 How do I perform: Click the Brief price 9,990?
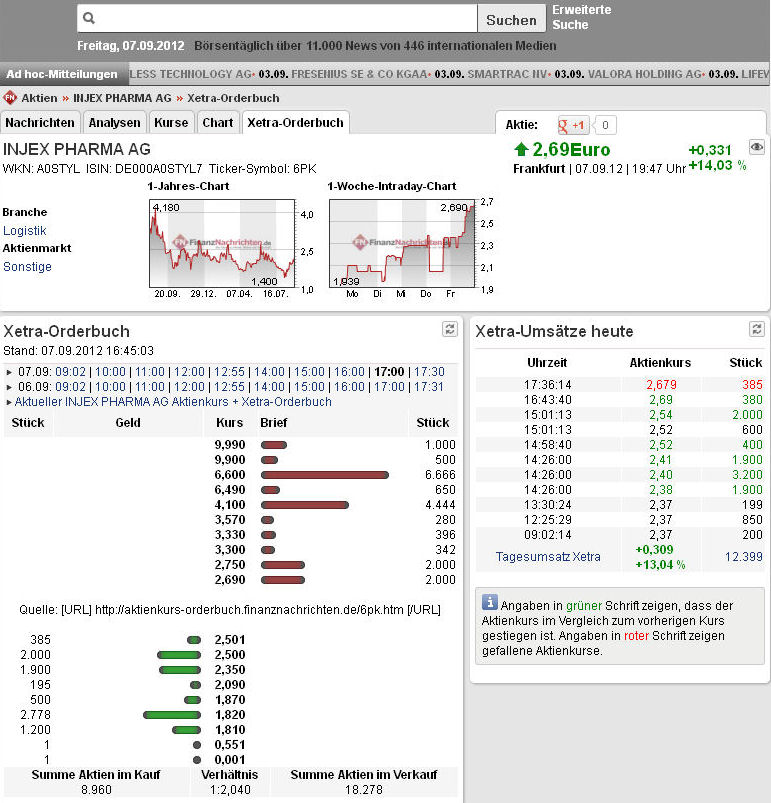point(230,445)
